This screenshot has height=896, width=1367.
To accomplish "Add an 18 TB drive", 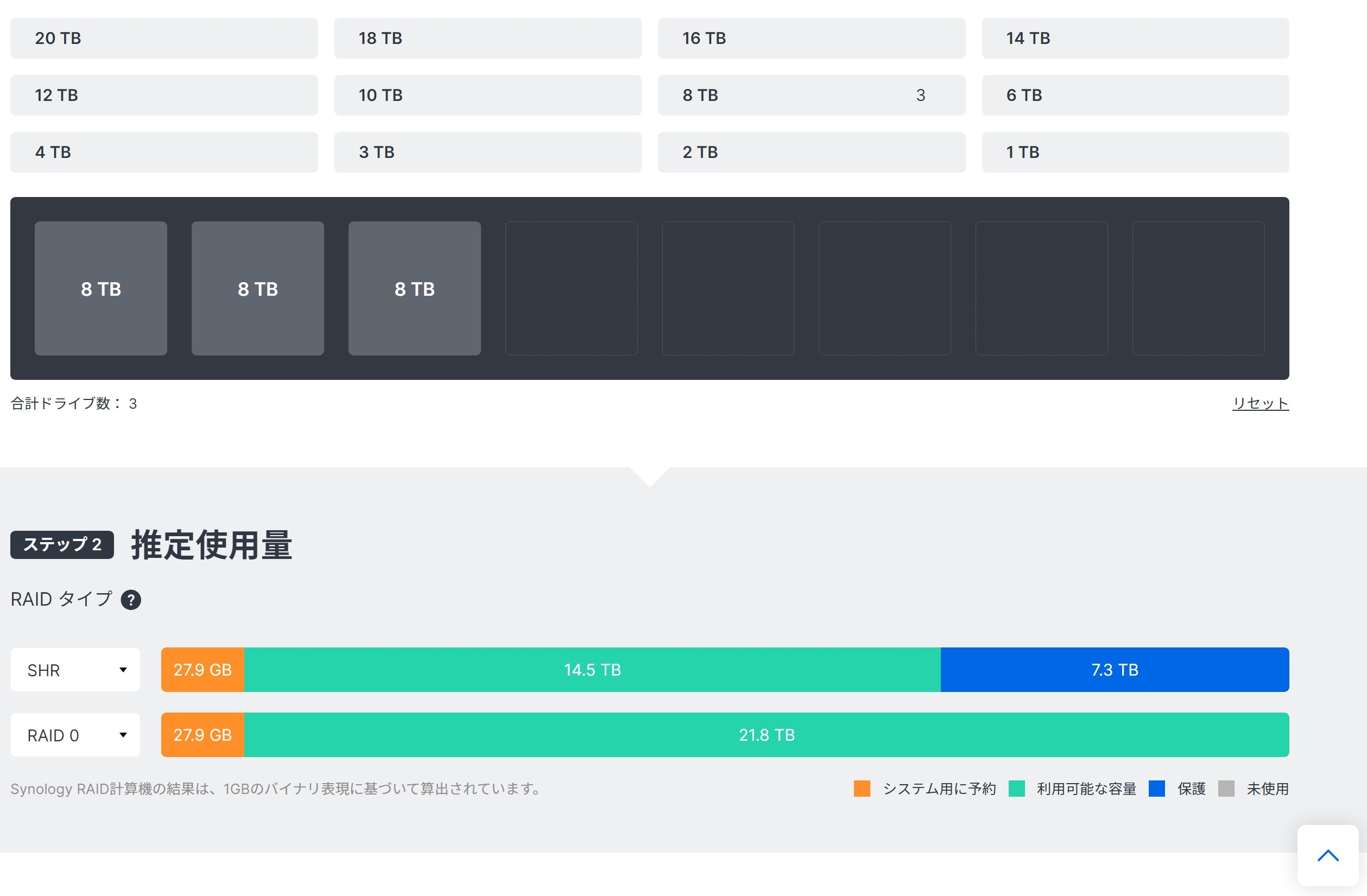I will tap(488, 39).
